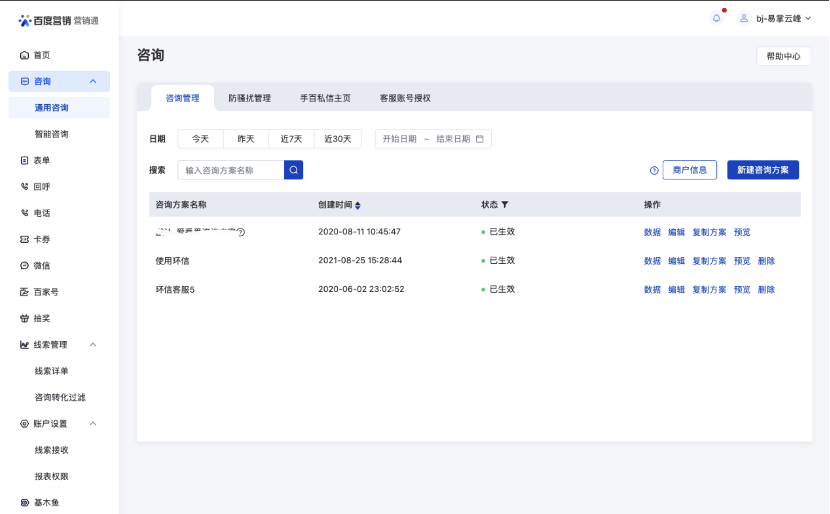The image size is (830, 514).
Task: Open 微信 in the sidebar
Action: point(41,266)
